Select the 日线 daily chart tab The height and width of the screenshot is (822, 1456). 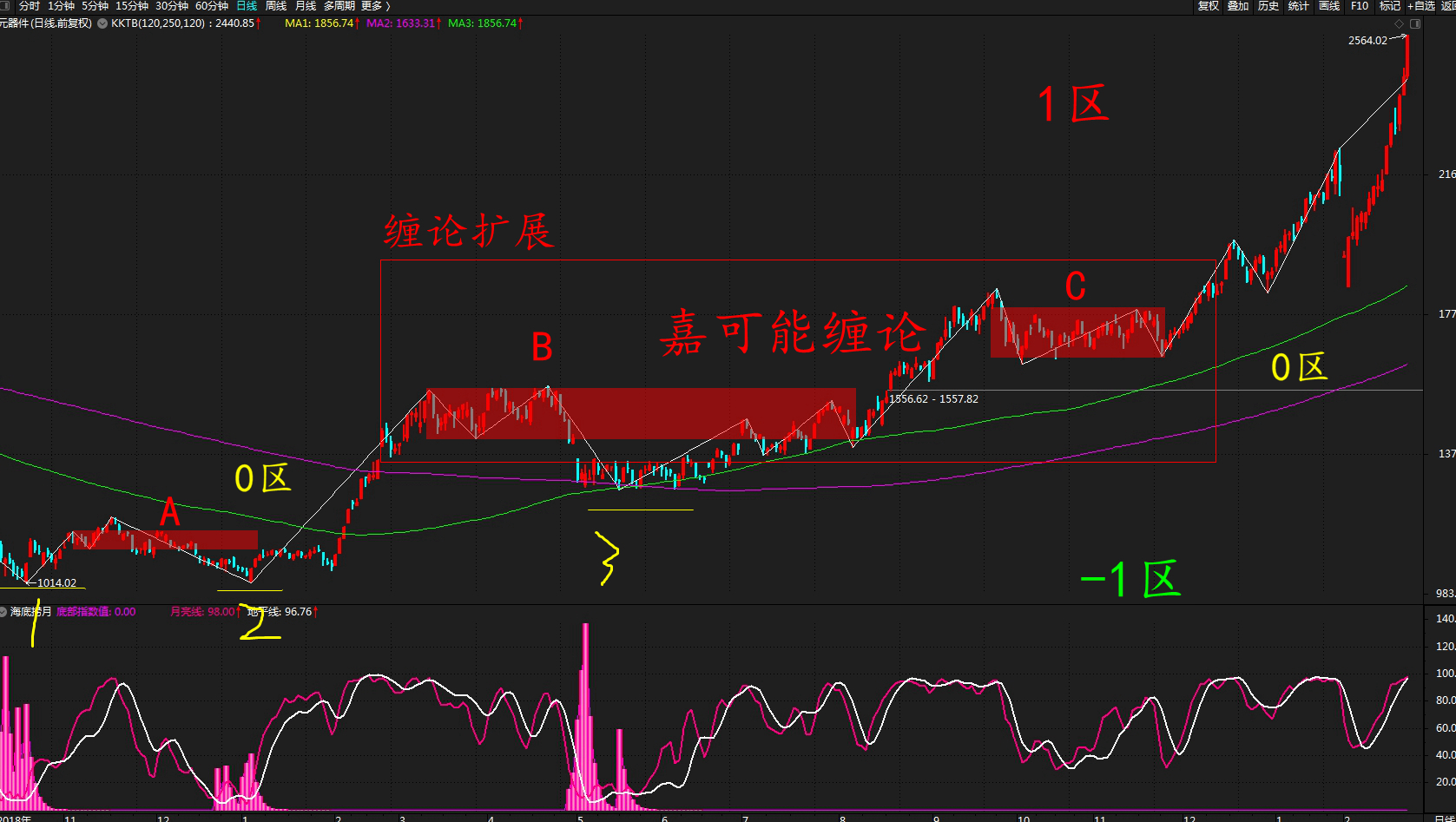[247, 6]
